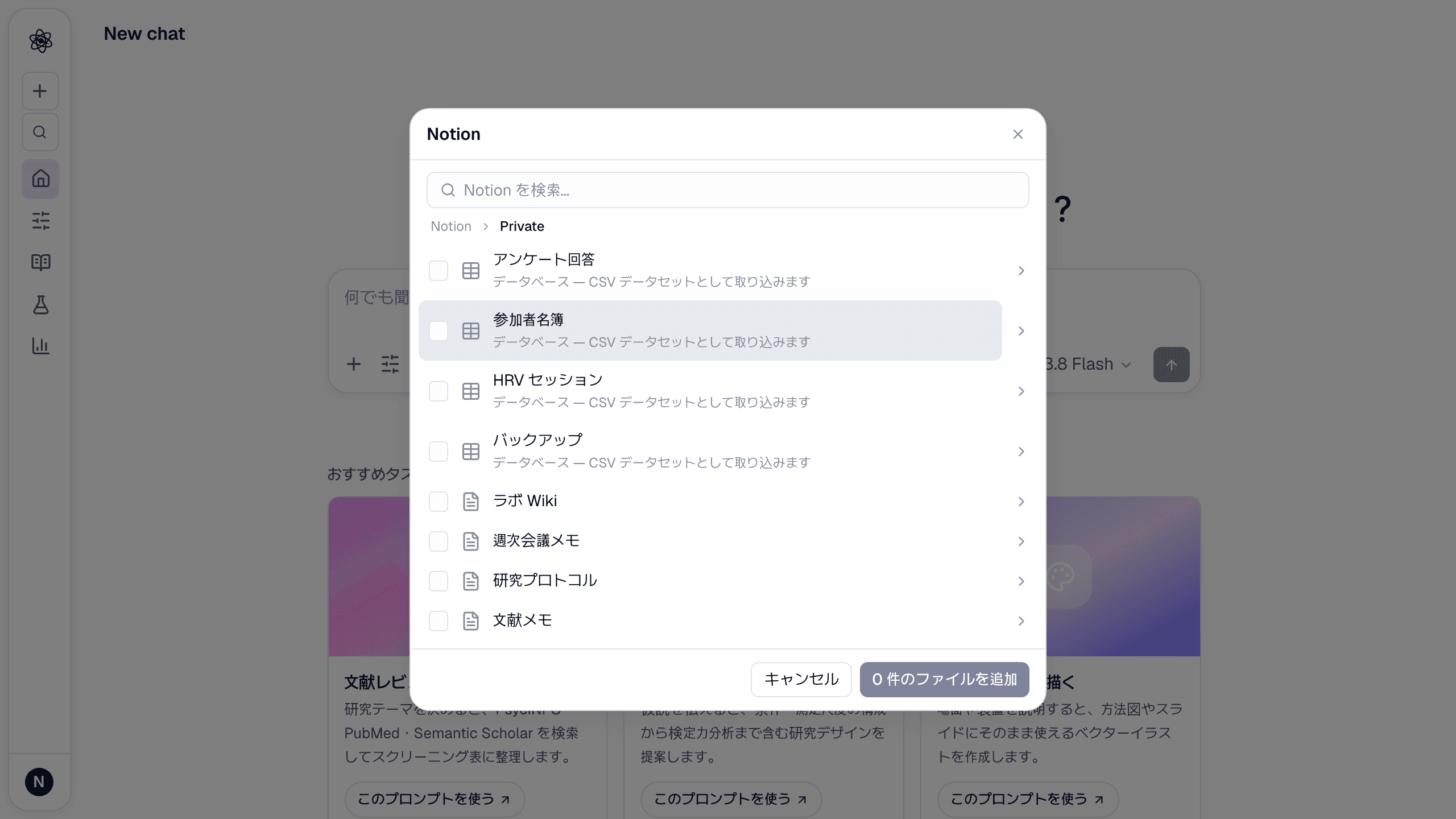Click the table icon beside HRV セッション
This screenshot has width=1456, height=819.
[x=471, y=391]
